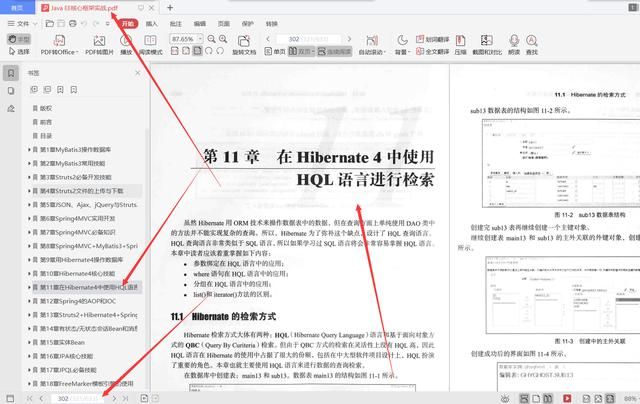Jump to last page in status bar
This screenshot has width=640, height=404.
[x=125, y=398]
